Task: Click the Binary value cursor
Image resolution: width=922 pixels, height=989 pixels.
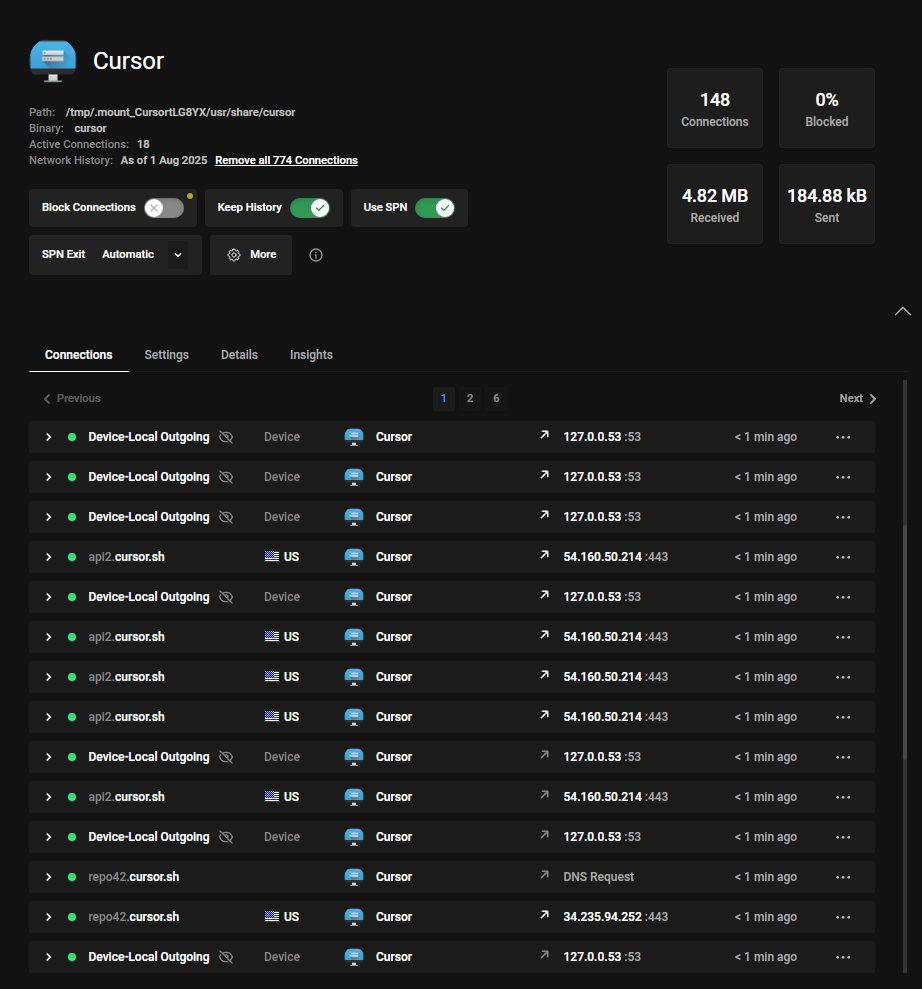Action: (90, 128)
